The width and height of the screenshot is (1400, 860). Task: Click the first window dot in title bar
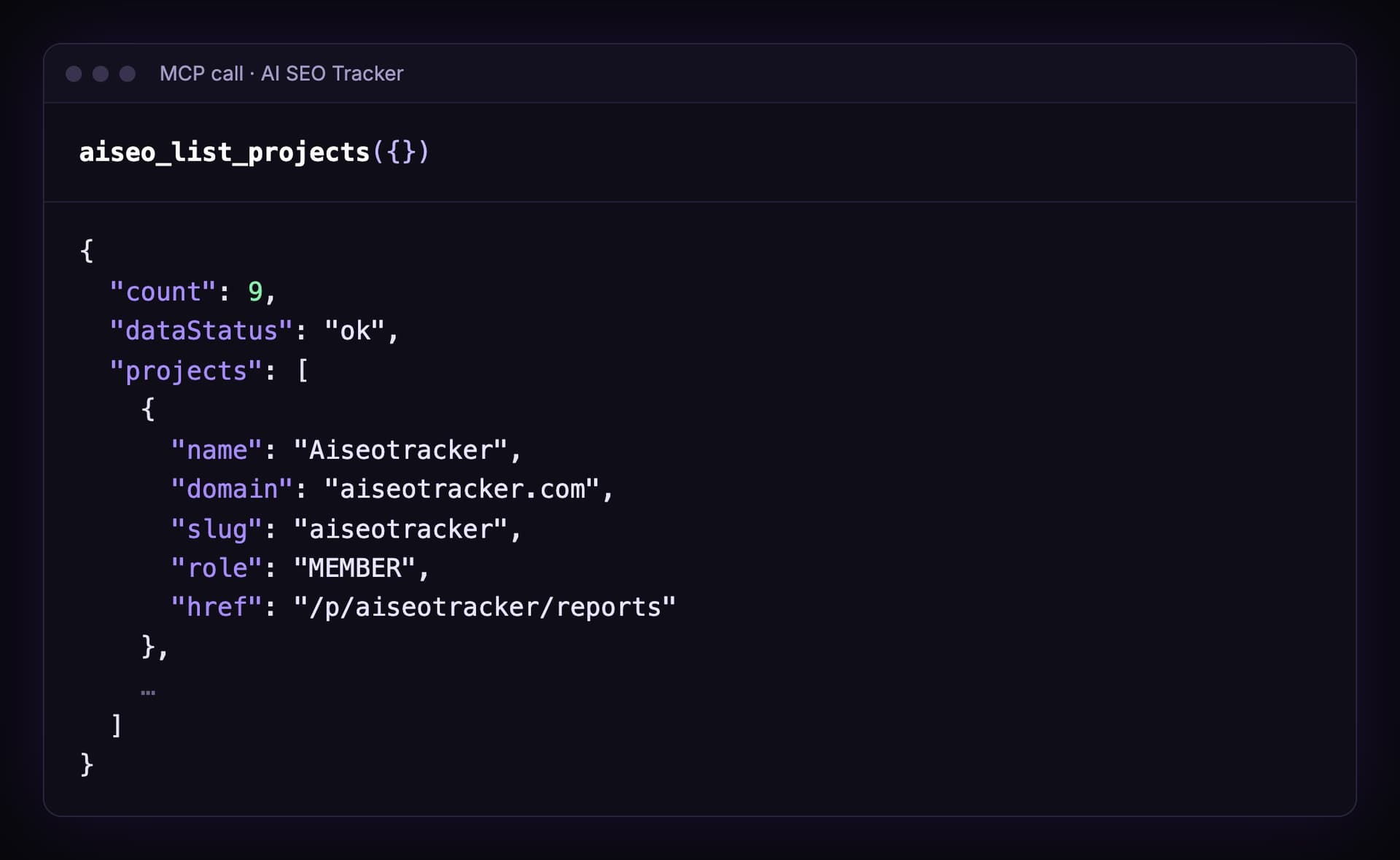coord(74,74)
